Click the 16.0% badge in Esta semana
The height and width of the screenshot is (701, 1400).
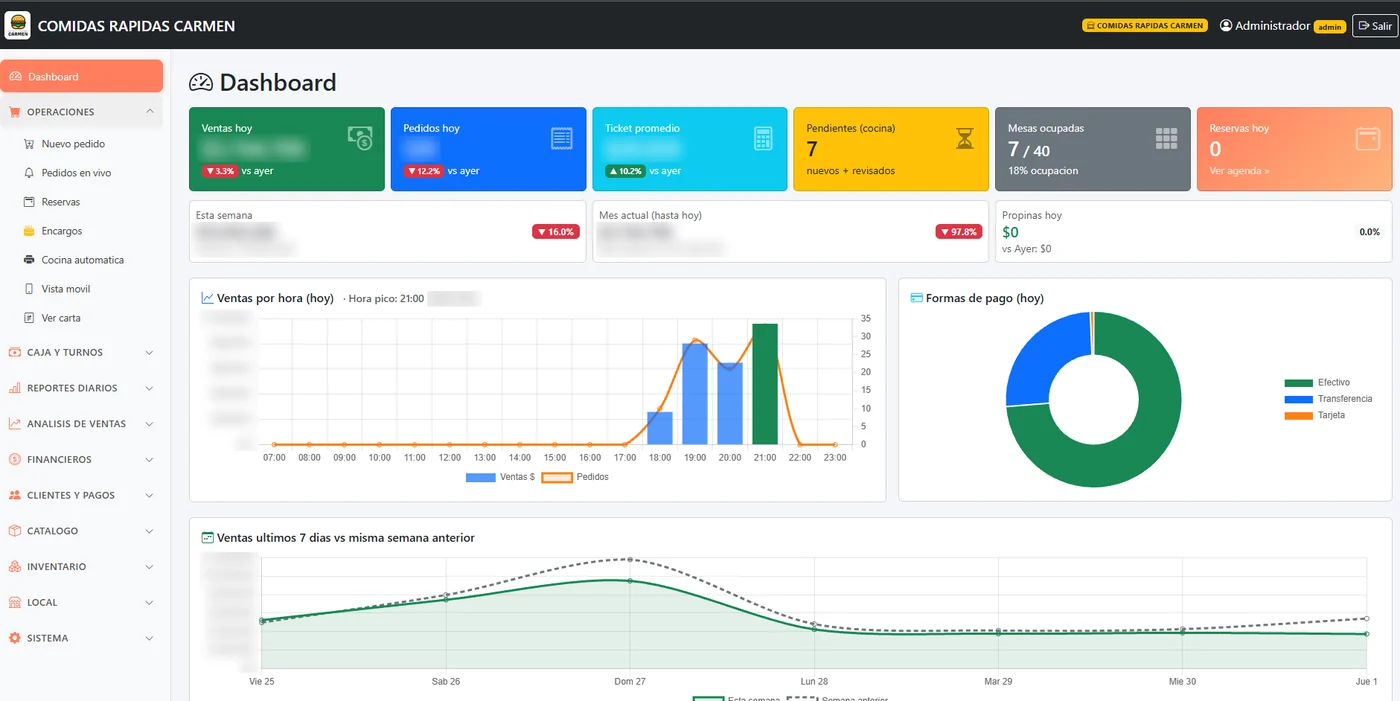[x=555, y=232]
